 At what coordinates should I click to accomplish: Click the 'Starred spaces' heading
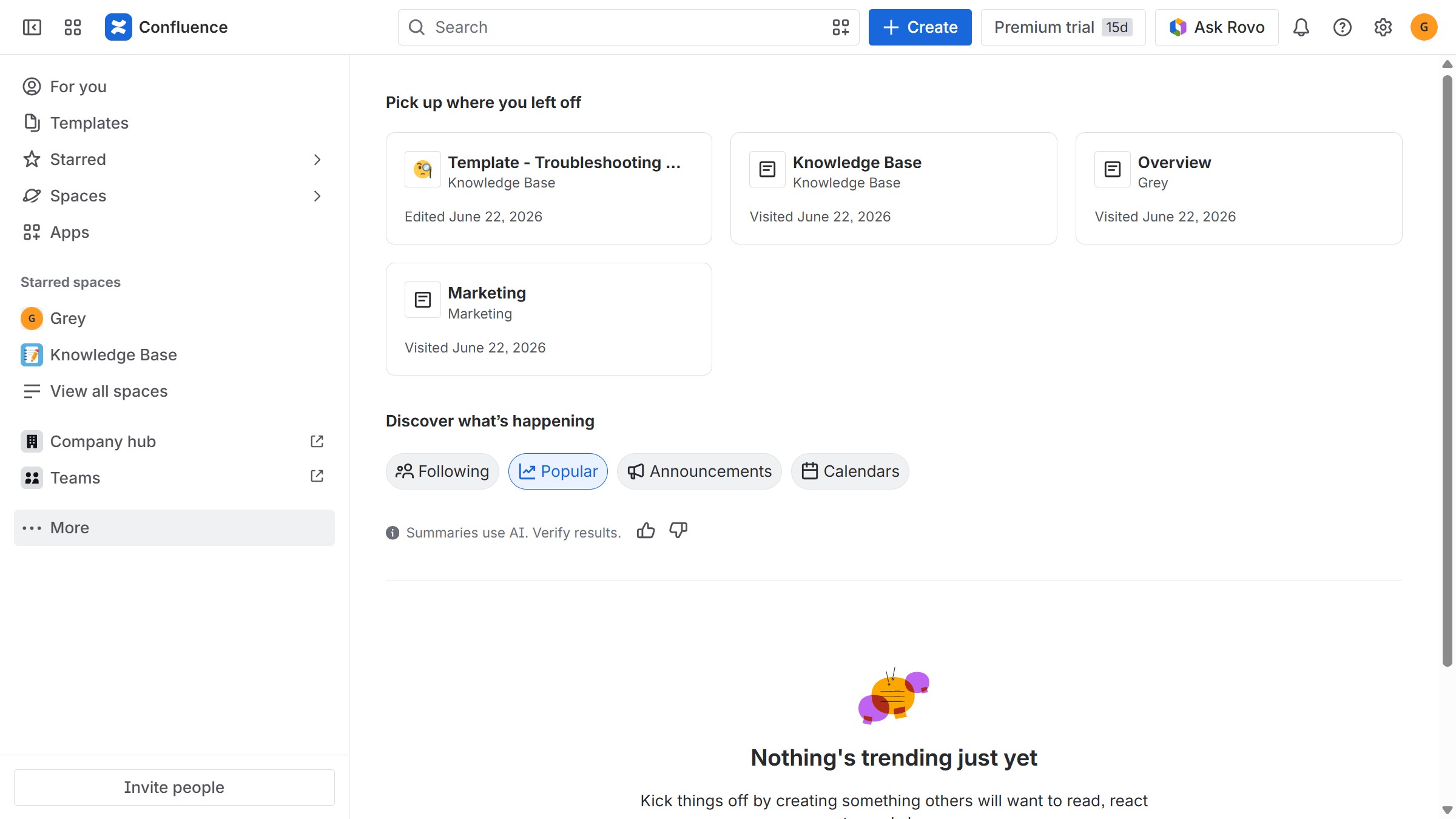pos(70,282)
